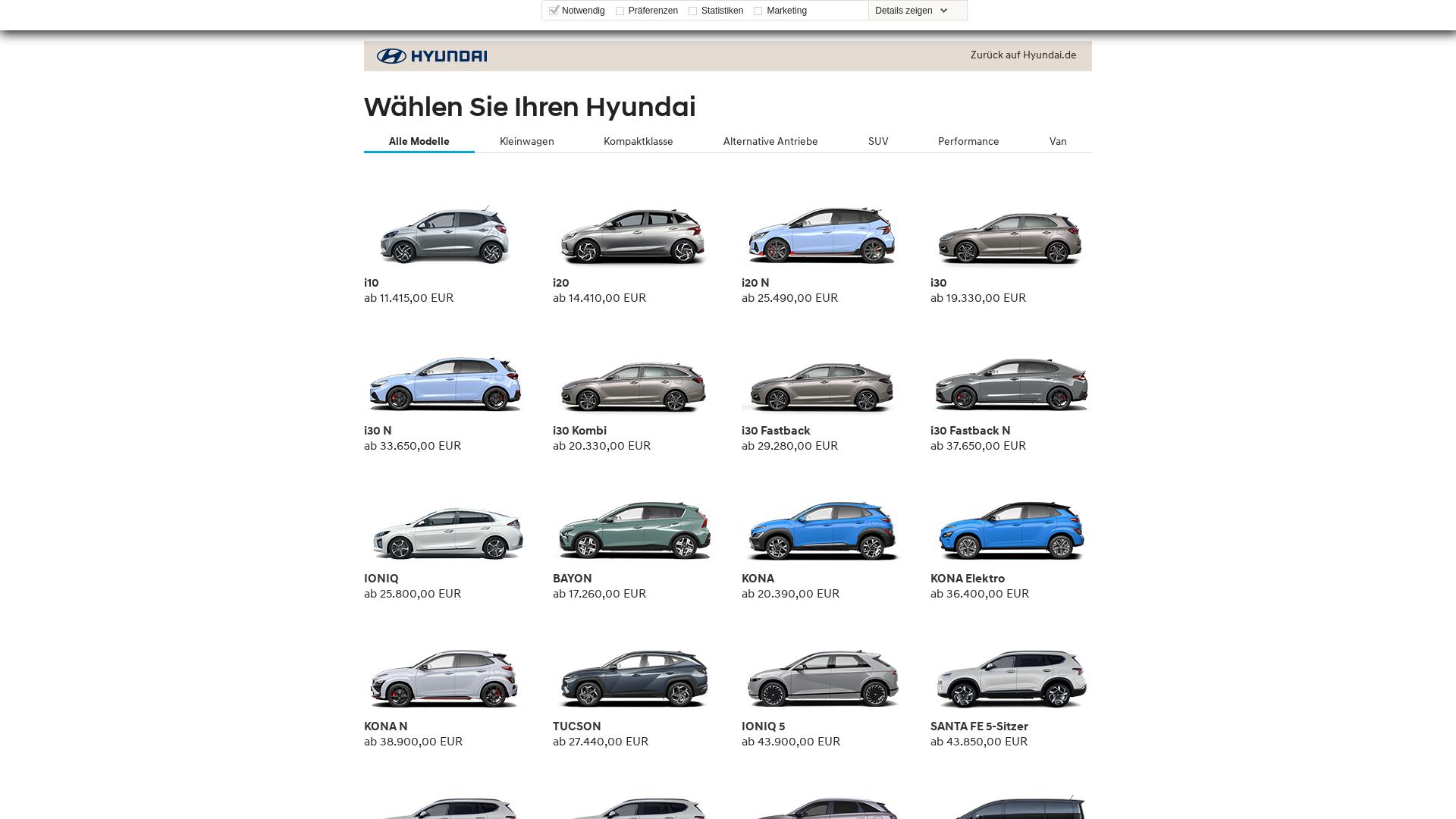Click the i30 Fastback N model name
The width and height of the screenshot is (1456, 819).
click(x=971, y=431)
